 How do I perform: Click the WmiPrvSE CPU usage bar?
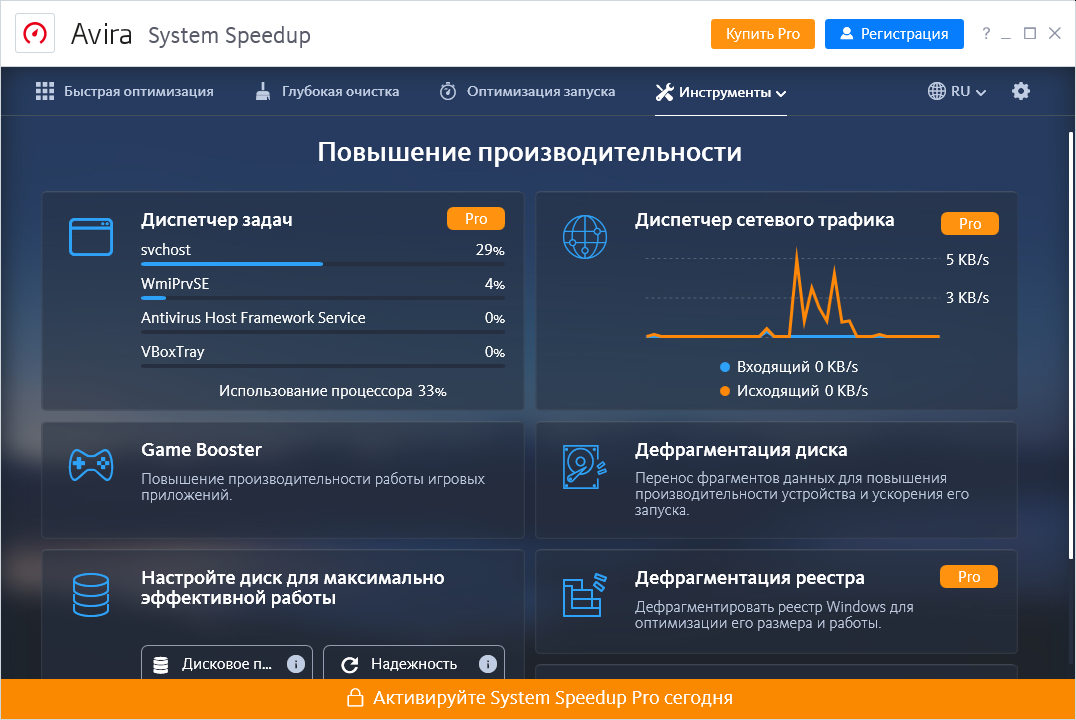(x=323, y=298)
